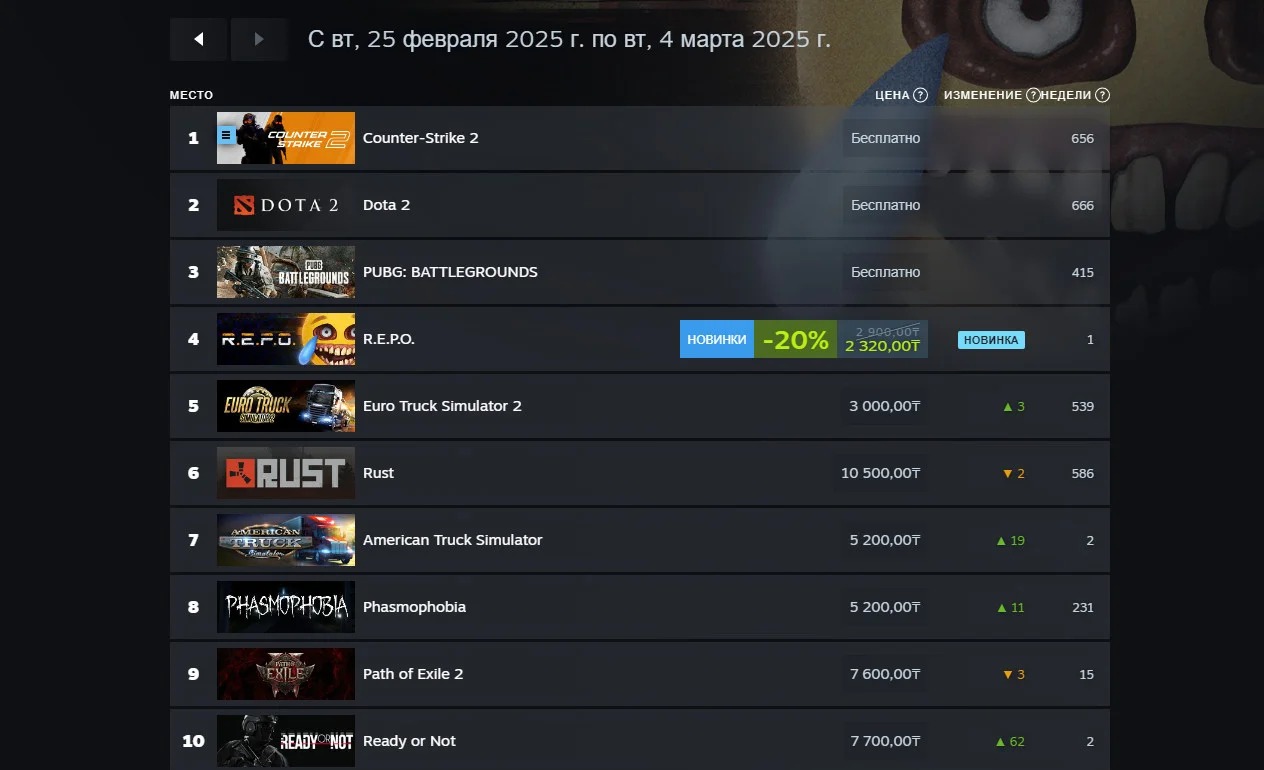Click the Новинка badge in change column
The image size is (1264, 770).
[991, 340]
